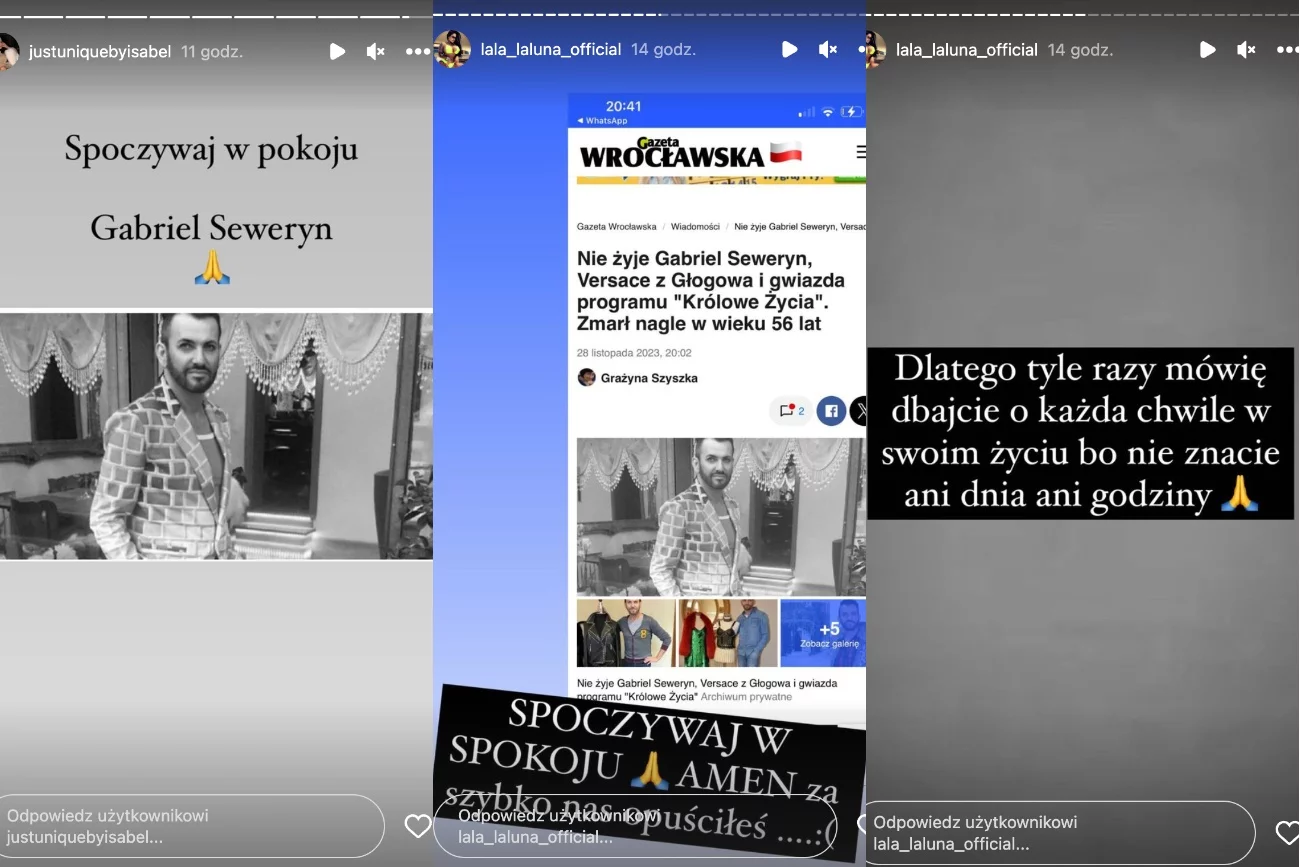This screenshot has width=1300, height=867.
Task: Unmute the middle lala_laluna_official story
Action: coord(828,49)
